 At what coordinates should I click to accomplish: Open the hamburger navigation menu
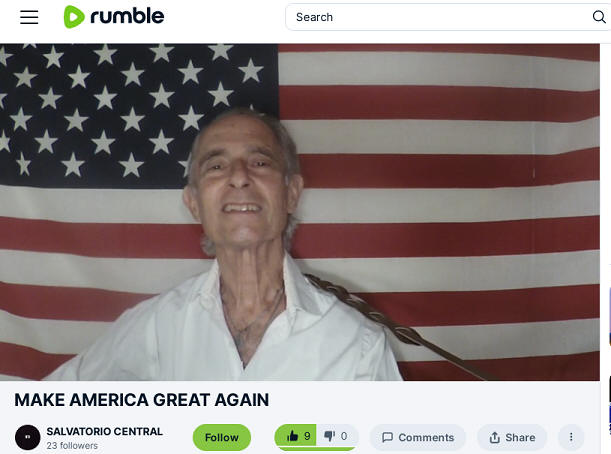click(29, 17)
